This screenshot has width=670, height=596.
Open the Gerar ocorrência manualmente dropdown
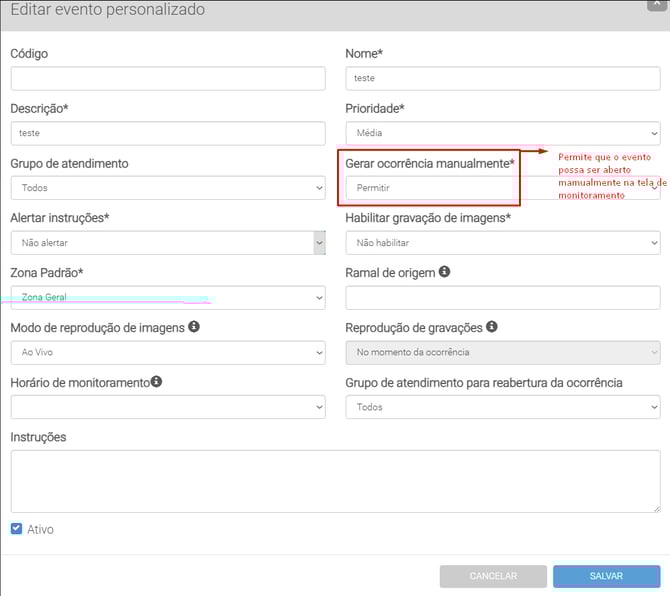point(430,188)
